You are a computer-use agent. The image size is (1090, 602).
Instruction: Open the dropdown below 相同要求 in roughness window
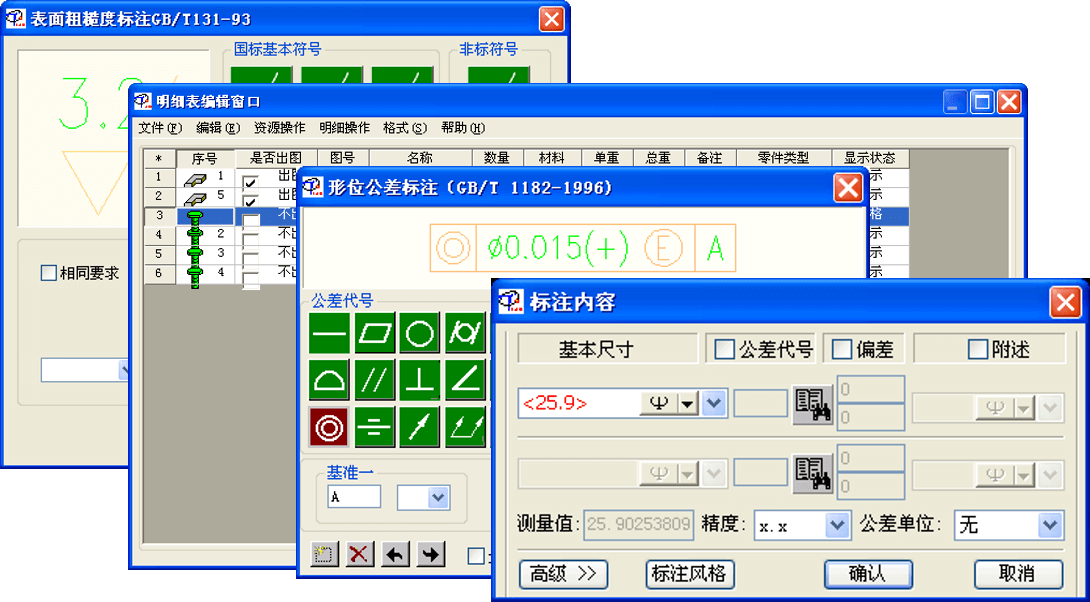[x=124, y=371]
